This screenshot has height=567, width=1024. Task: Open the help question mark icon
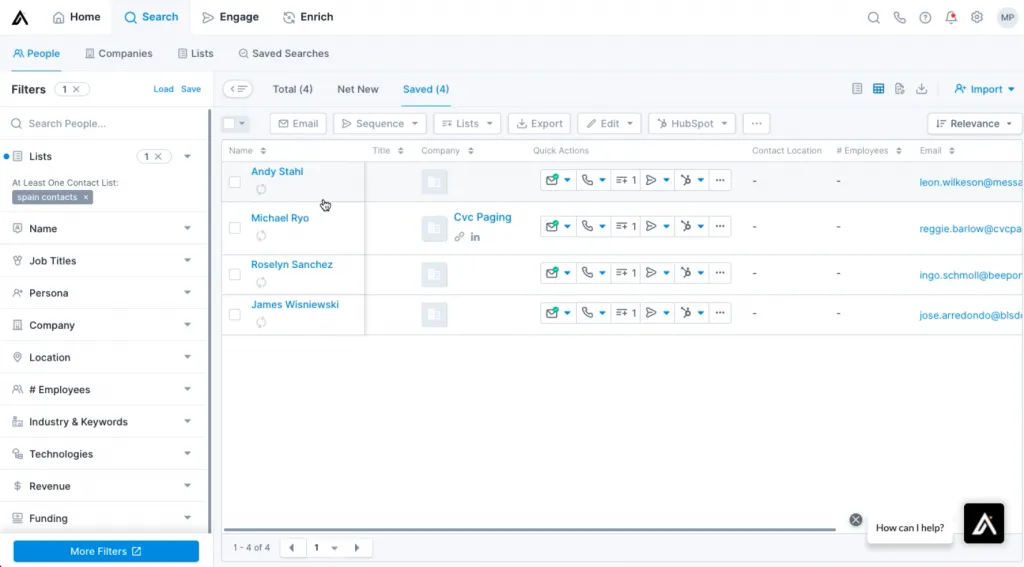(x=925, y=17)
